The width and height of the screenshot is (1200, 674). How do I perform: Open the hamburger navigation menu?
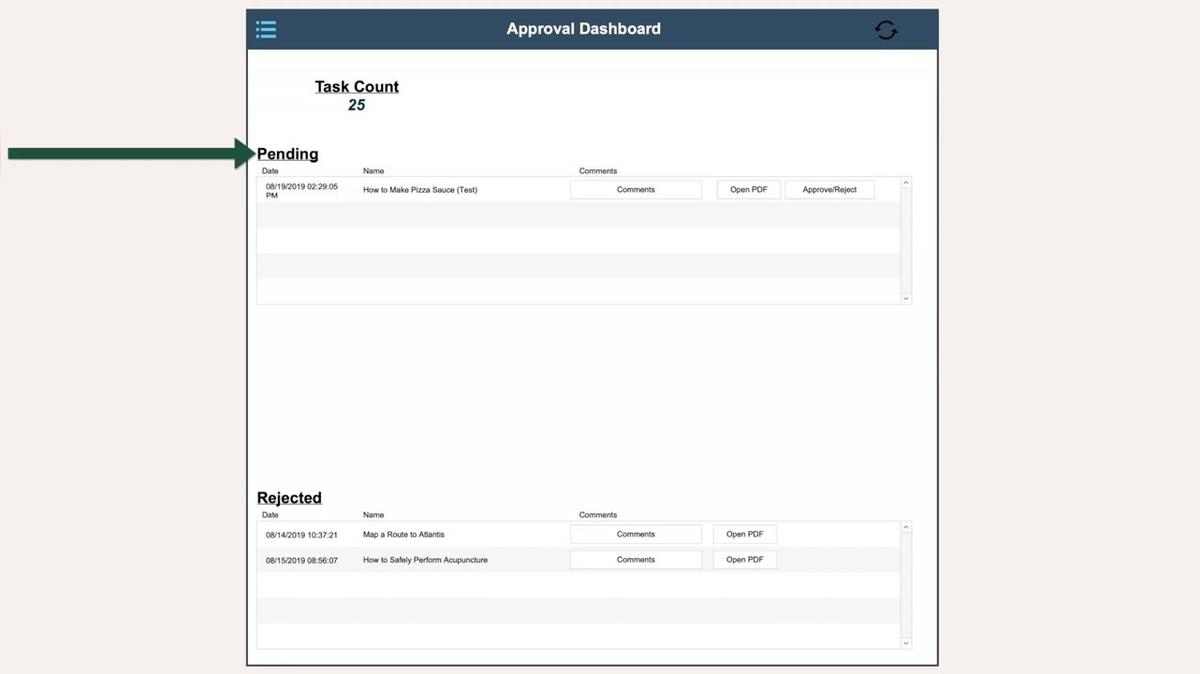point(266,29)
